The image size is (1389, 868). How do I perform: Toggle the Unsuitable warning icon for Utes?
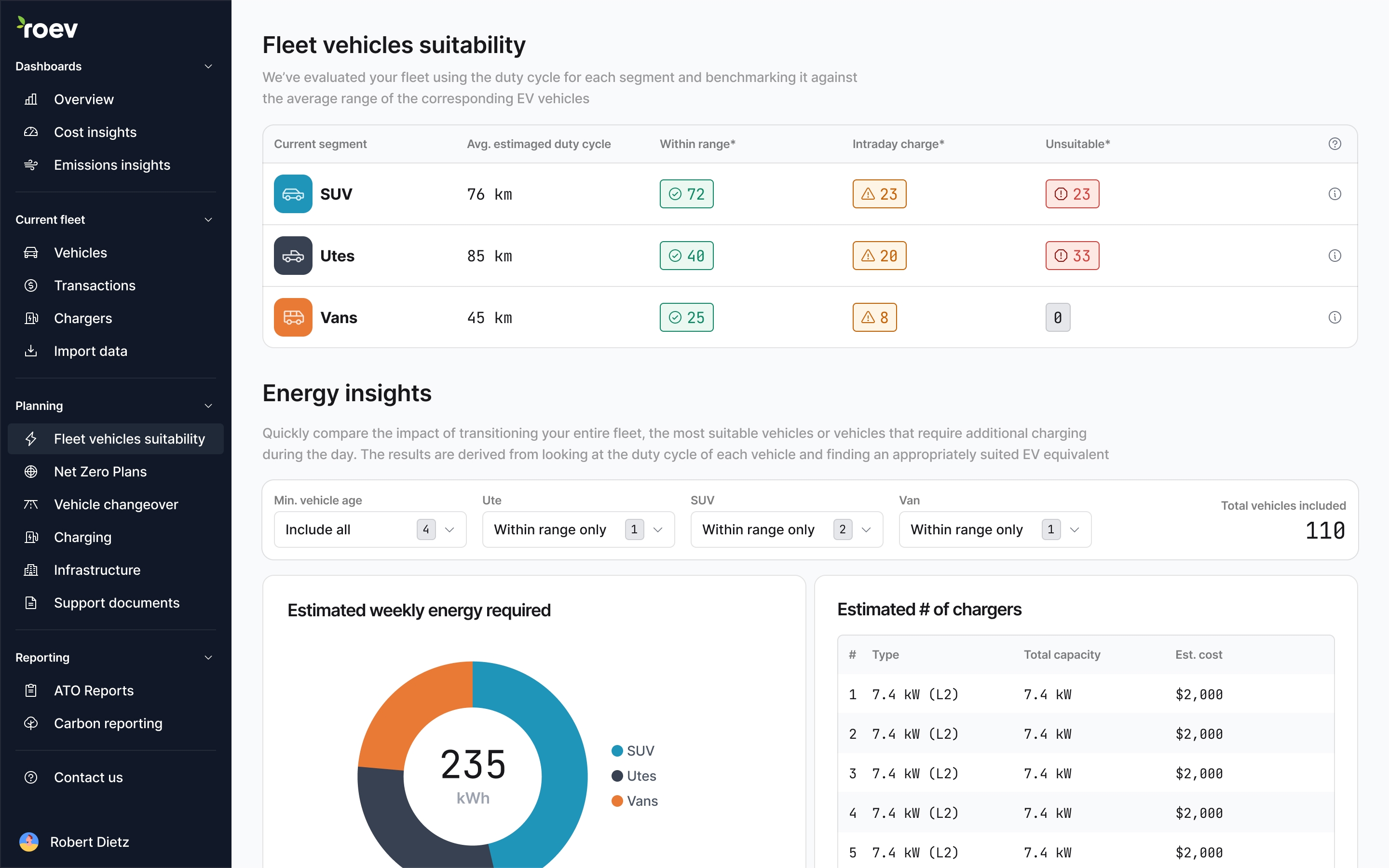[x=1058, y=255]
